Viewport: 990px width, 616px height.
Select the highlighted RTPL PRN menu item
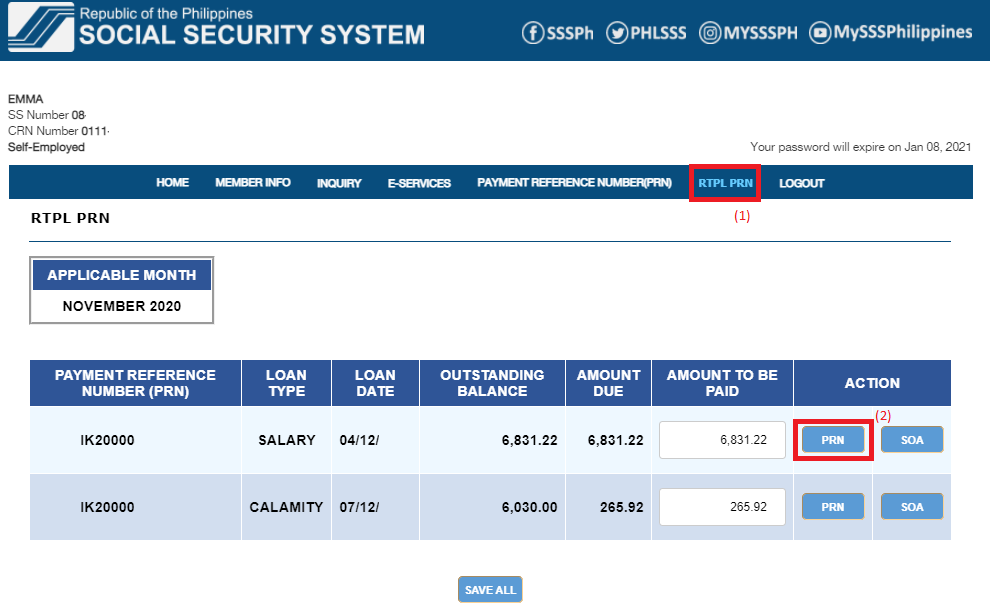[725, 182]
